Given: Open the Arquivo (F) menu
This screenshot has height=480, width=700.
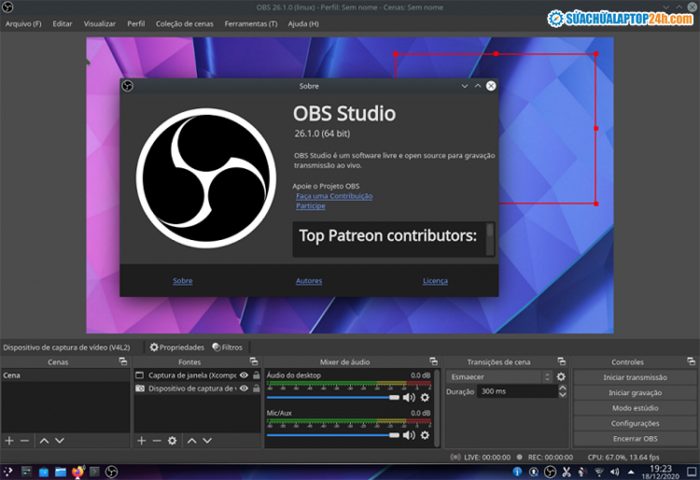Looking at the screenshot, I should tap(24, 23).
